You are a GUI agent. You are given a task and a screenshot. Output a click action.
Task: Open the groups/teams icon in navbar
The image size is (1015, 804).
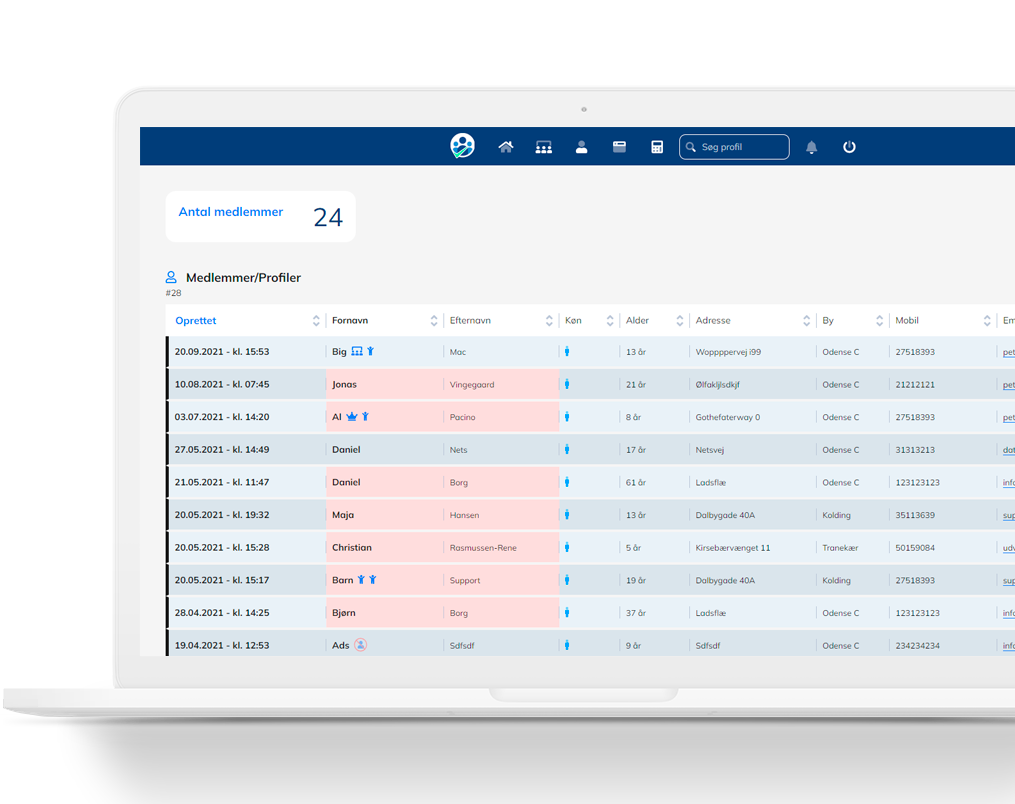pos(543,147)
